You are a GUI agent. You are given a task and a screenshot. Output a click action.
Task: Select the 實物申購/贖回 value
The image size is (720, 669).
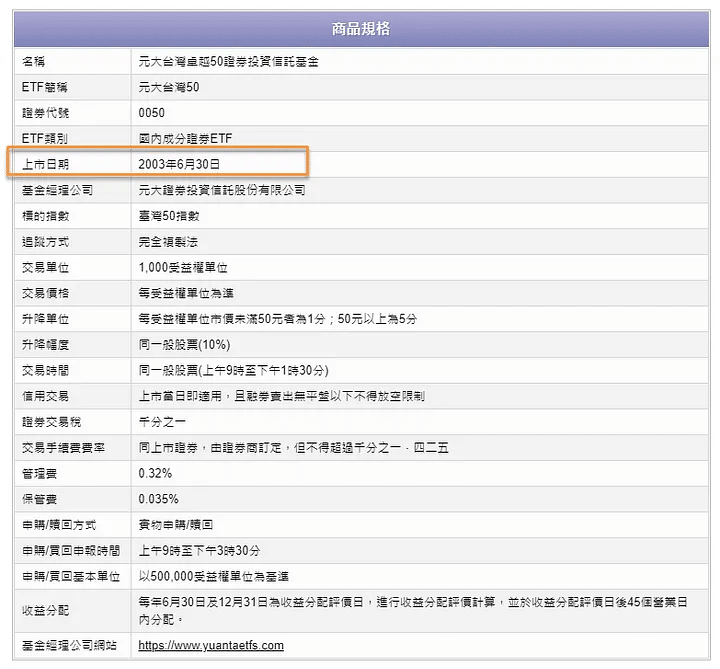tap(175, 524)
